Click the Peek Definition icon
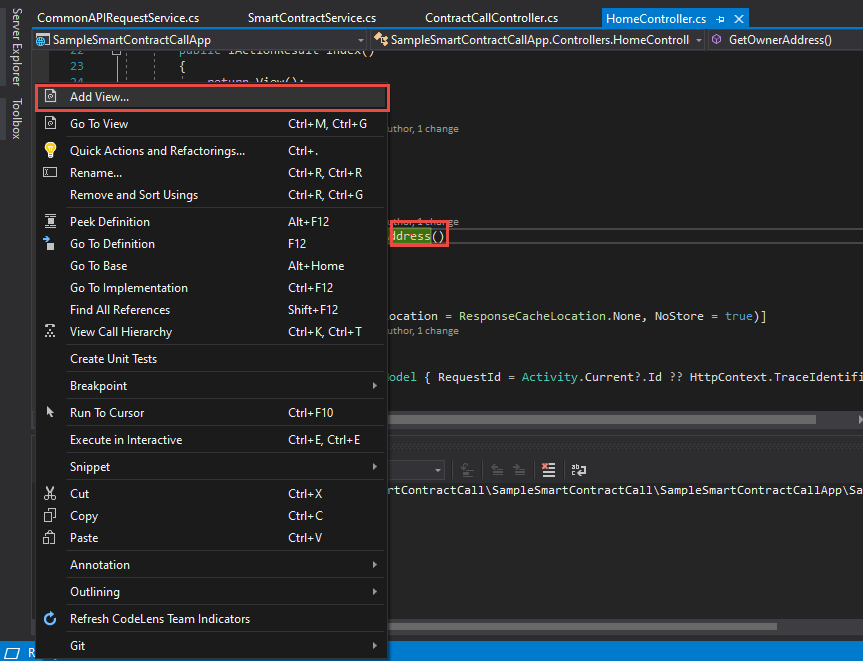 49,221
